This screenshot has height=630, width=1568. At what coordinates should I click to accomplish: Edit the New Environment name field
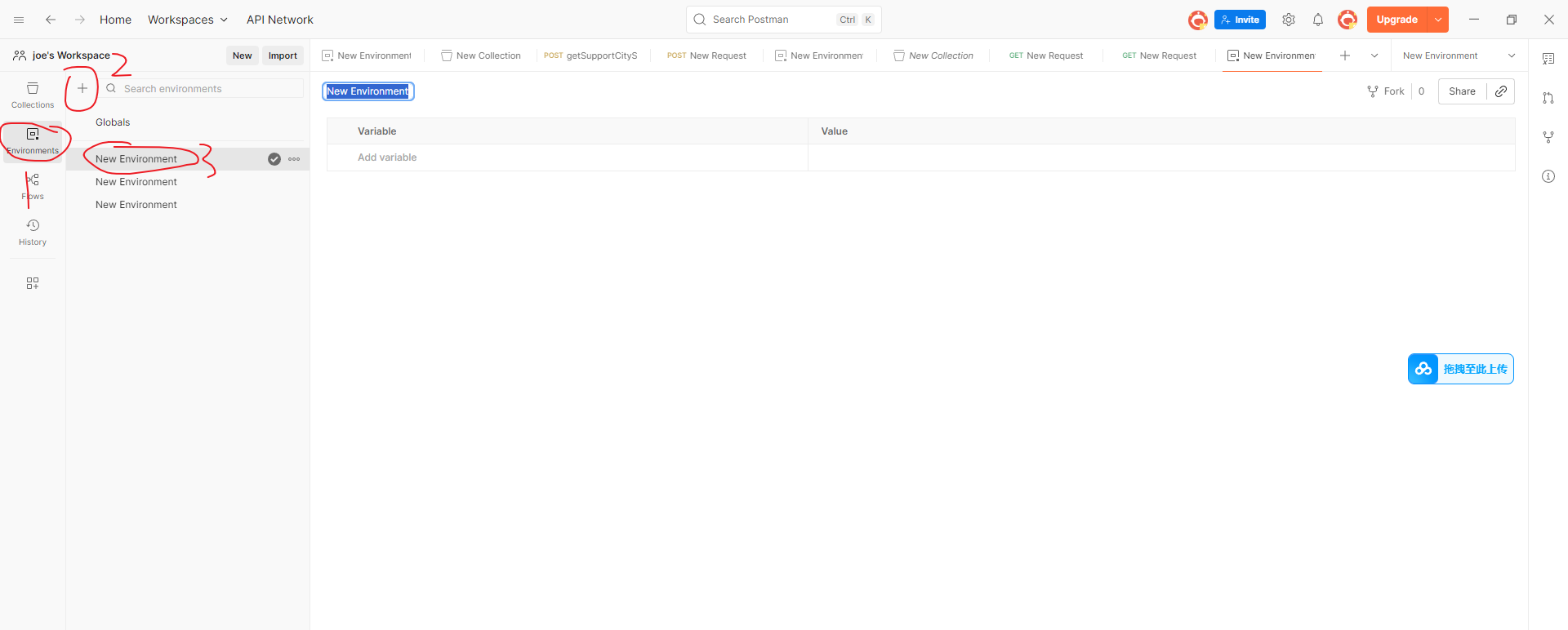tap(368, 91)
